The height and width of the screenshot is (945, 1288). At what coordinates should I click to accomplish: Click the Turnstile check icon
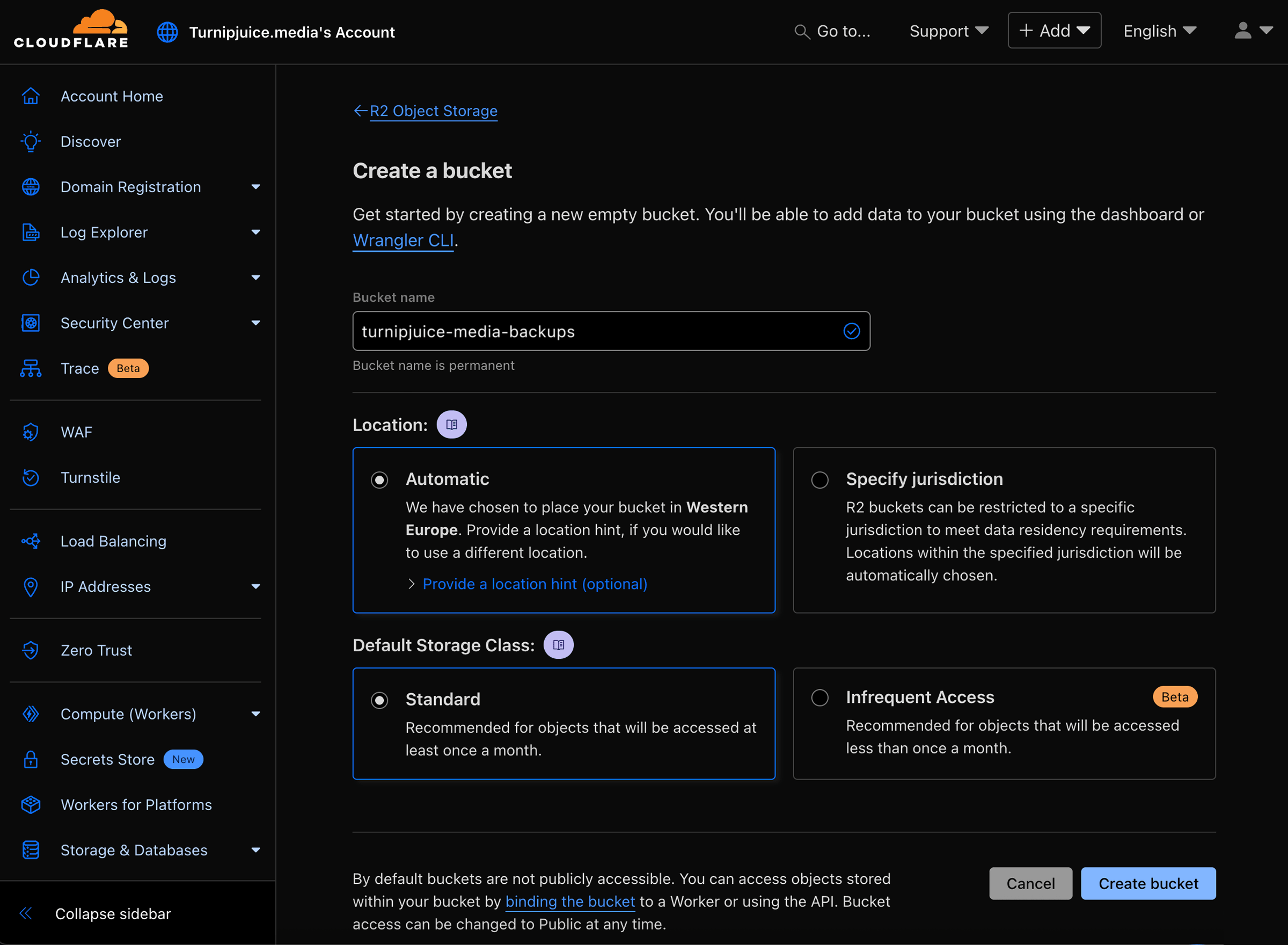pos(31,478)
